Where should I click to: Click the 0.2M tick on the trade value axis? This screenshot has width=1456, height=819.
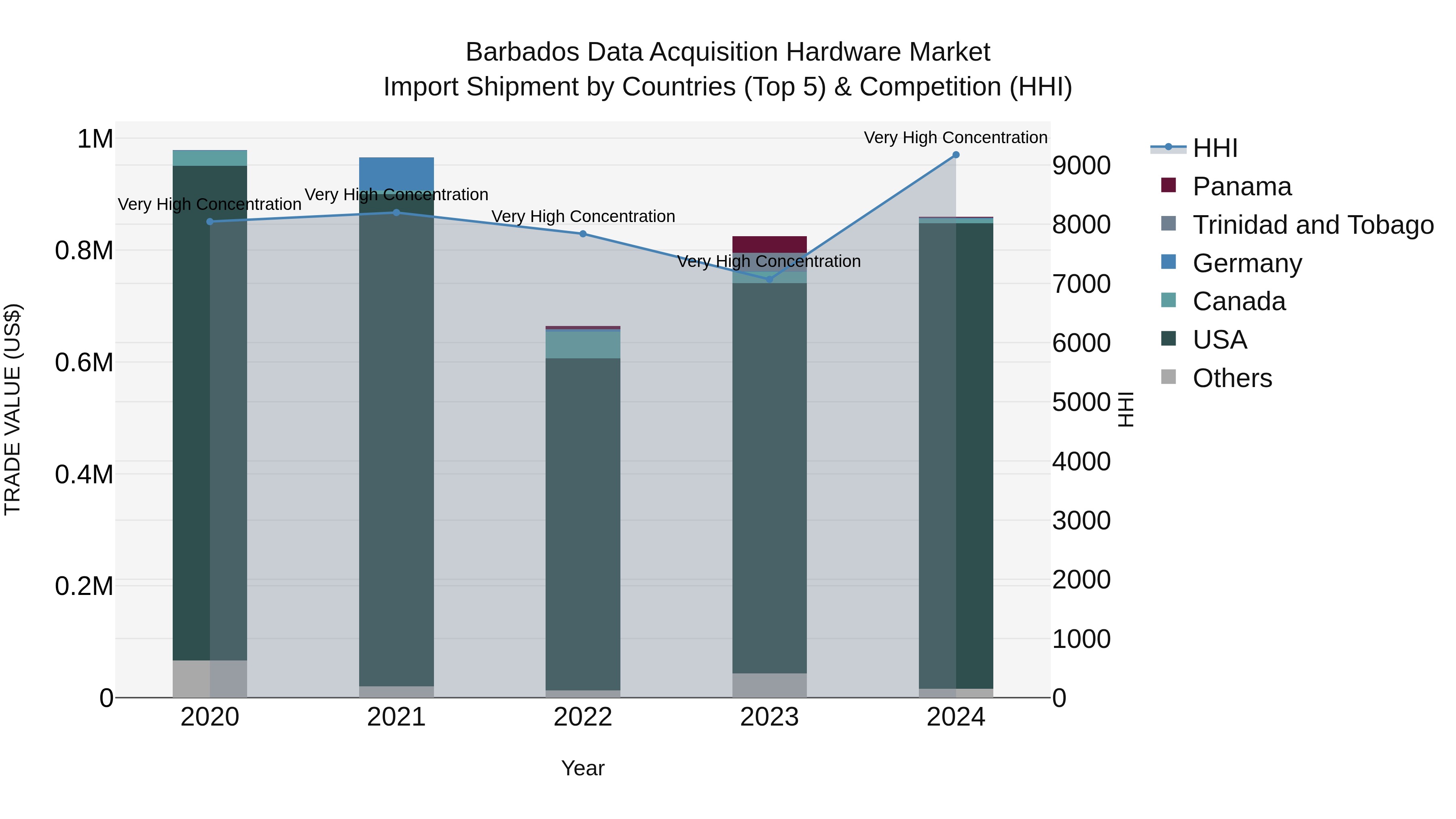[x=84, y=586]
